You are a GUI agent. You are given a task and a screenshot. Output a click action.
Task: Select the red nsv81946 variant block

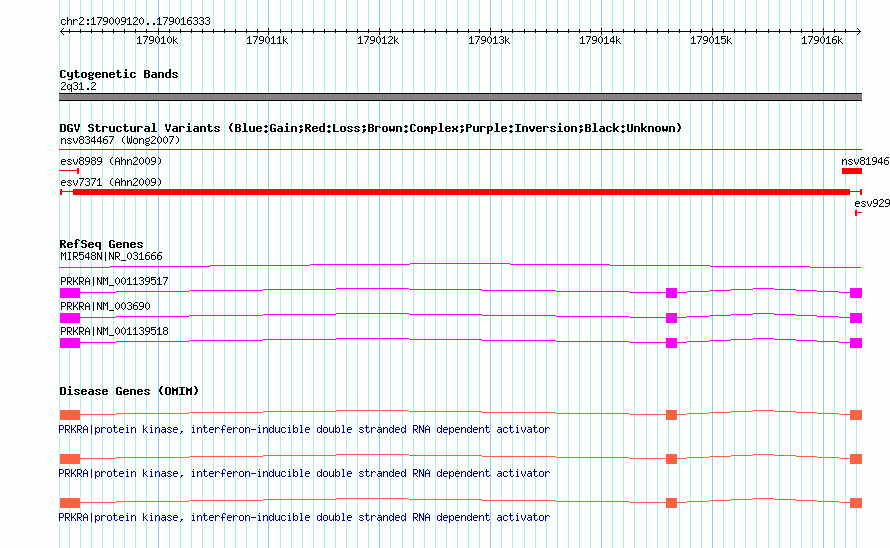point(852,171)
